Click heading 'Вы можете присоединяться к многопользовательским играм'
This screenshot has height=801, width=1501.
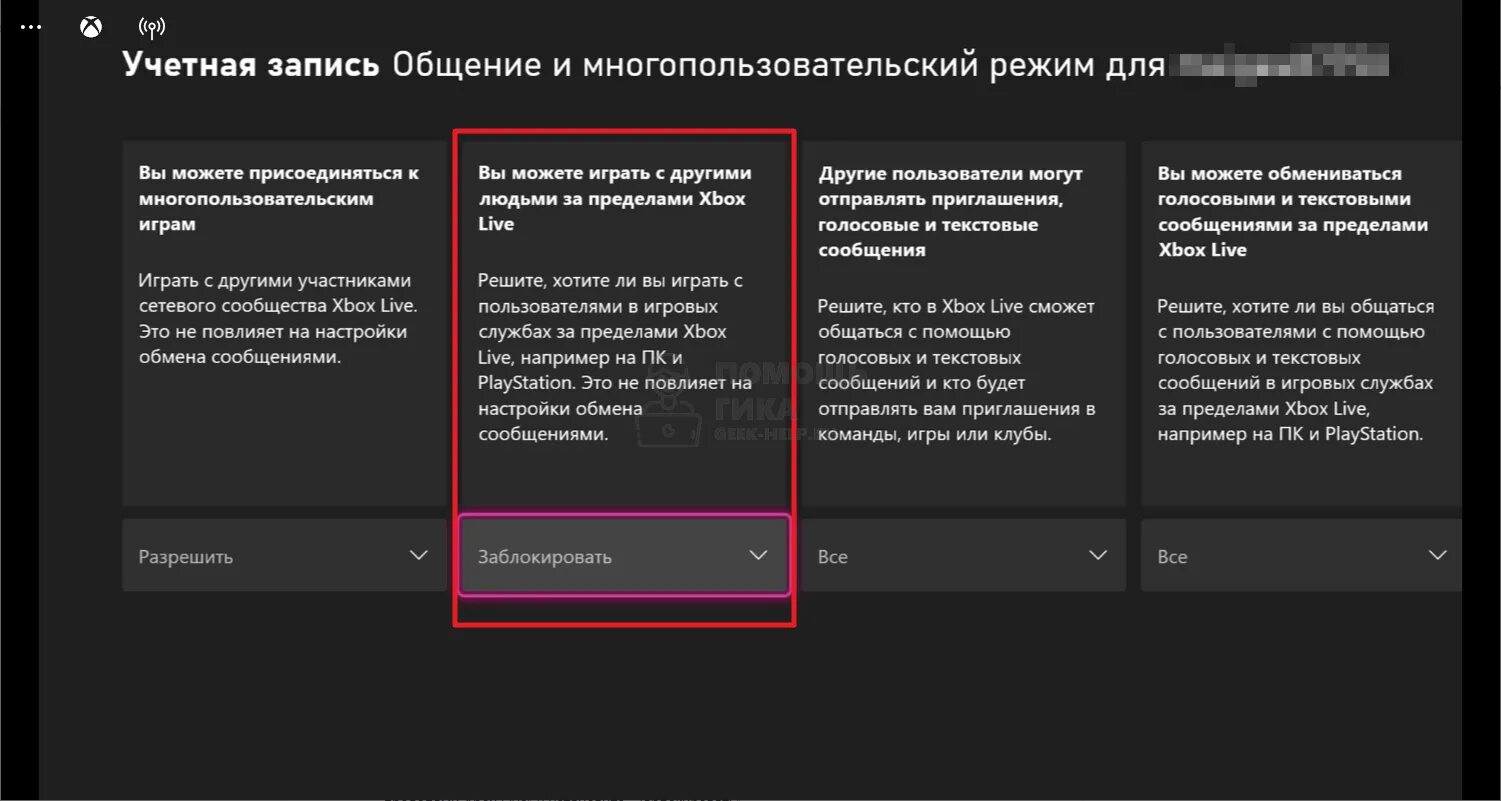point(279,199)
